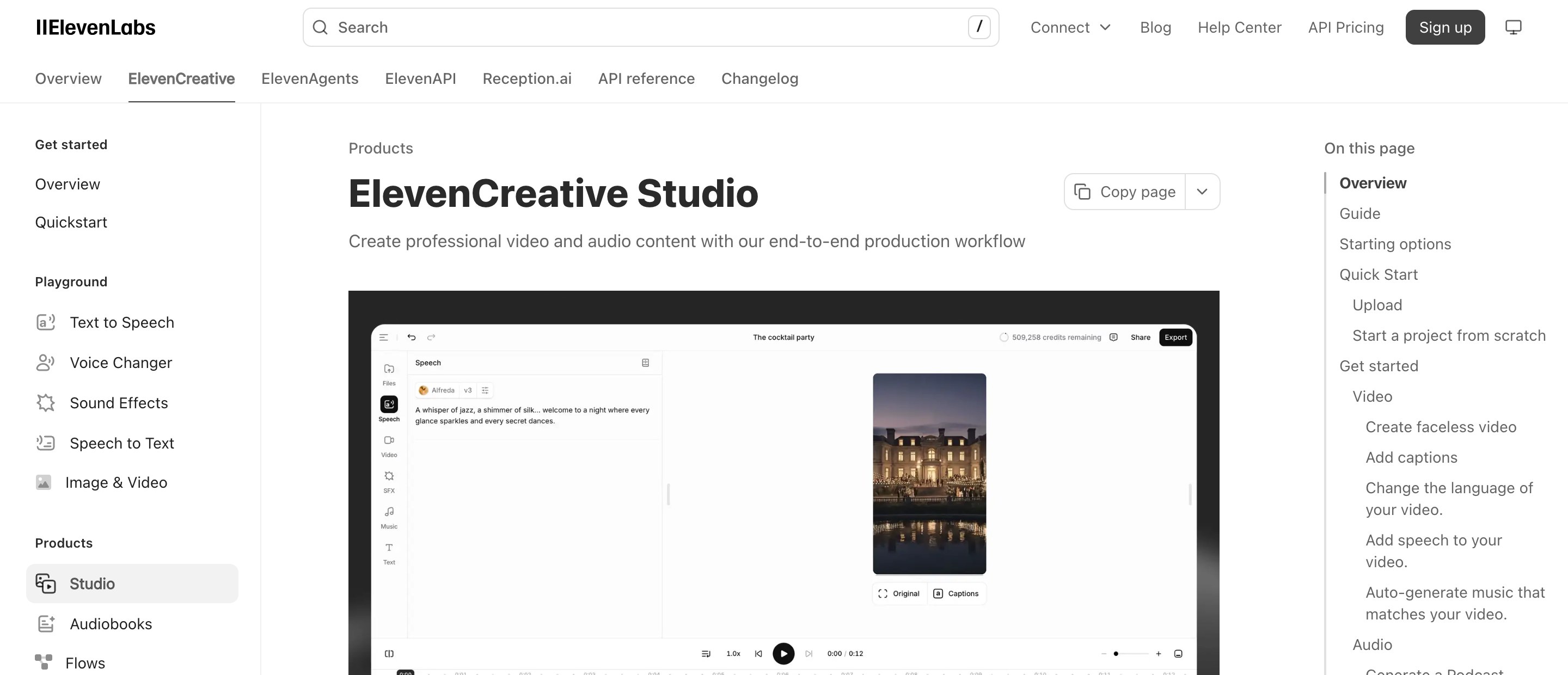This screenshot has height=675, width=1568.
Task: Jump to Starting options section
Action: (x=1395, y=244)
